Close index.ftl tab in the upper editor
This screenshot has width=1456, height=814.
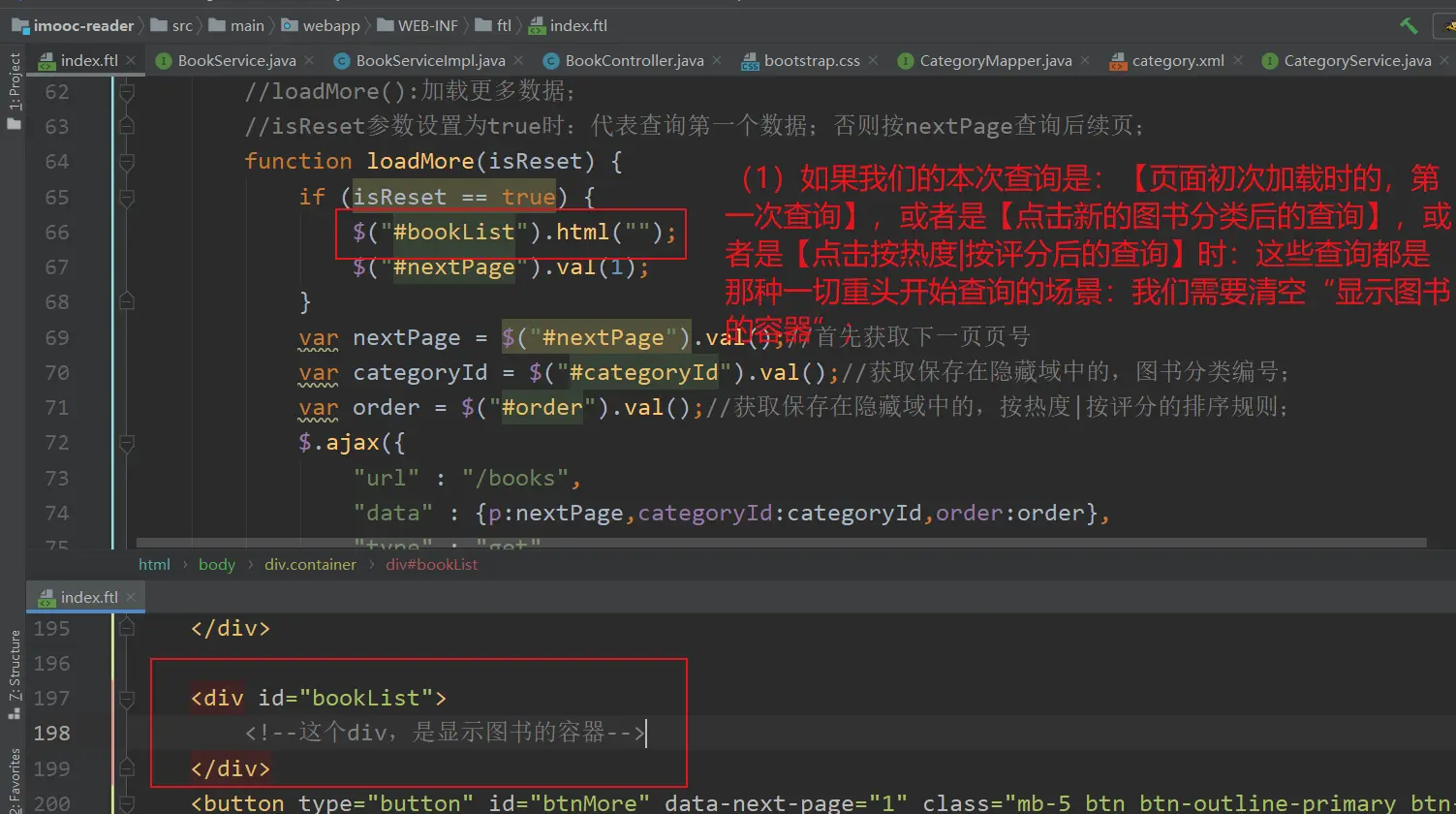(131, 60)
